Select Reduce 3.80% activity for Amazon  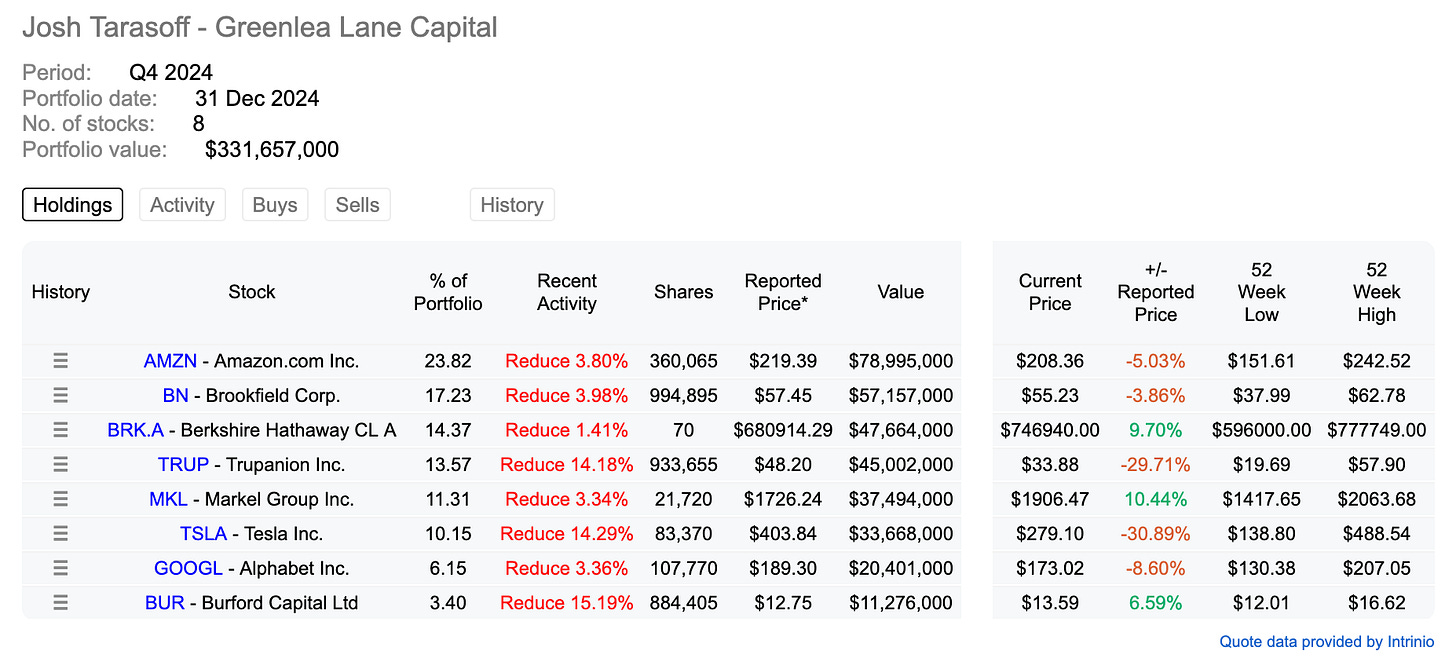567,361
